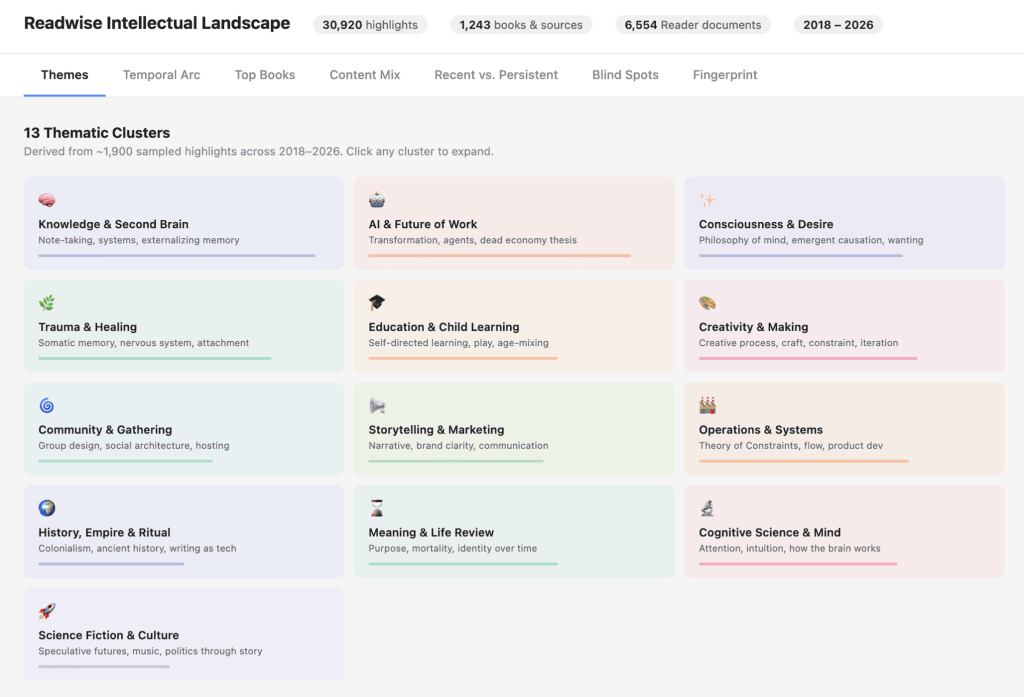The height and width of the screenshot is (697, 1024).
Task: Open the Recent vs. Persistent tab
Action: click(496, 75)
